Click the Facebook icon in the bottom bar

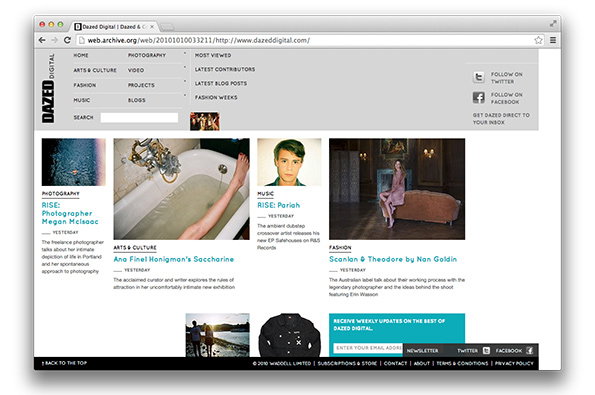[x=529, y=351]
